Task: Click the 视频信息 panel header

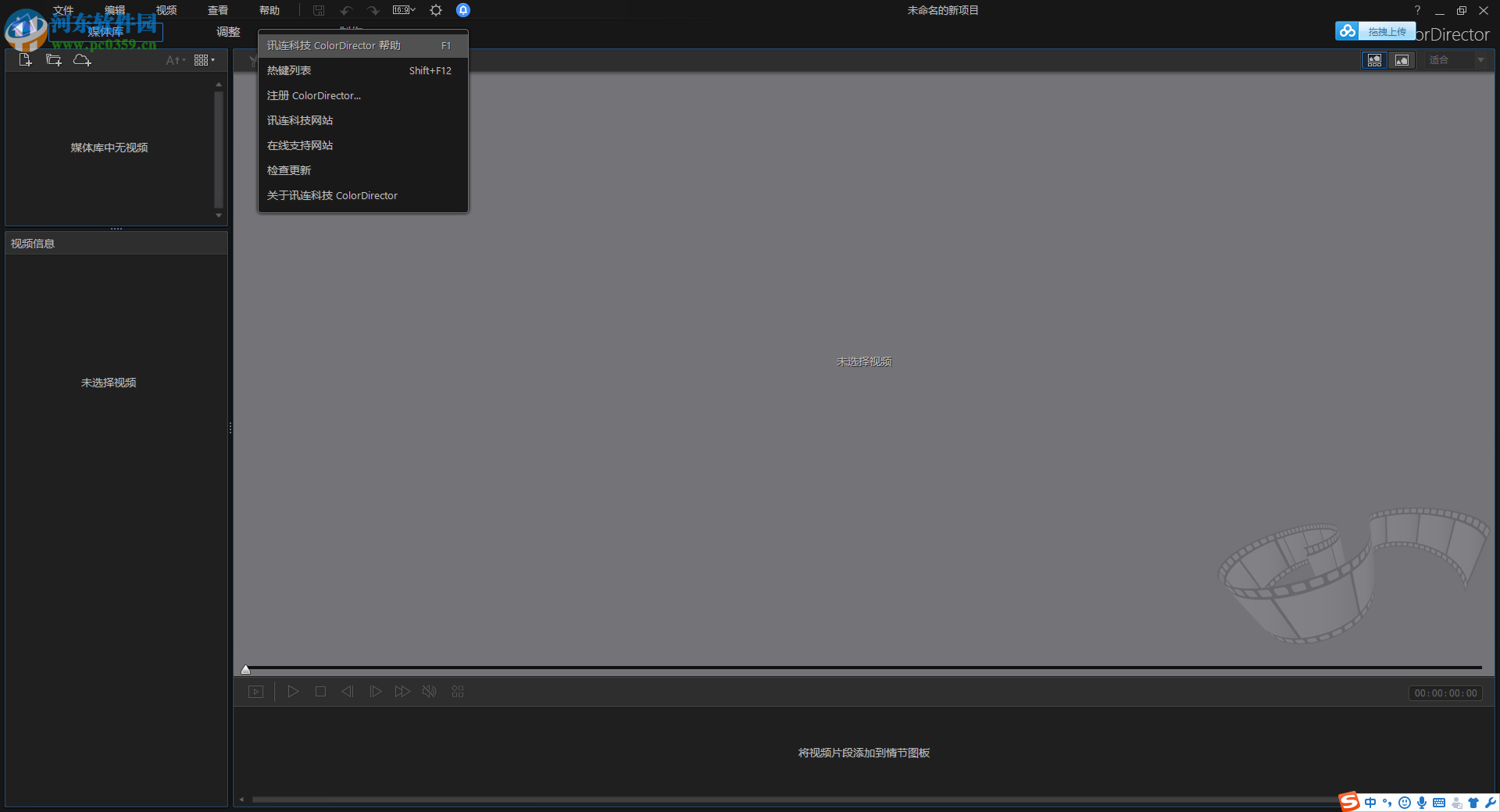Action: tap(116, 244)
